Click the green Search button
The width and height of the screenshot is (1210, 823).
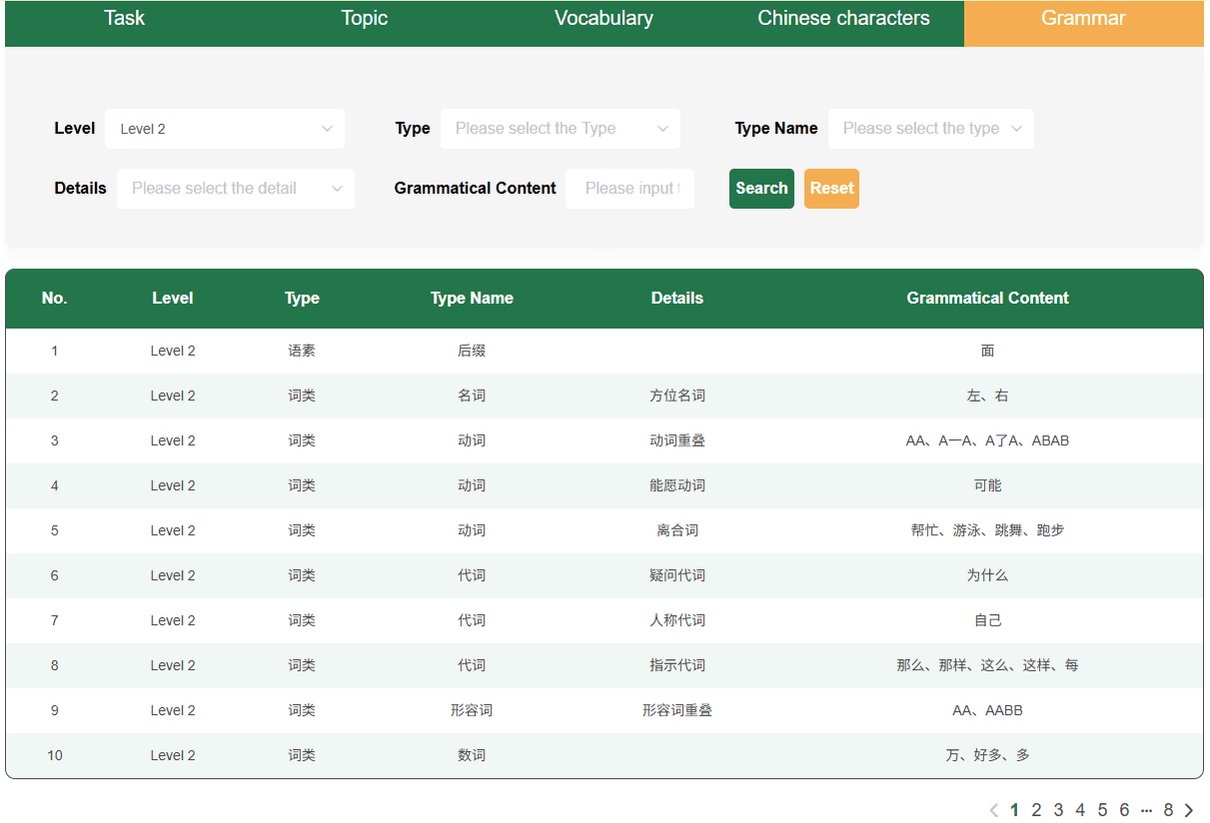click(761, 189)
